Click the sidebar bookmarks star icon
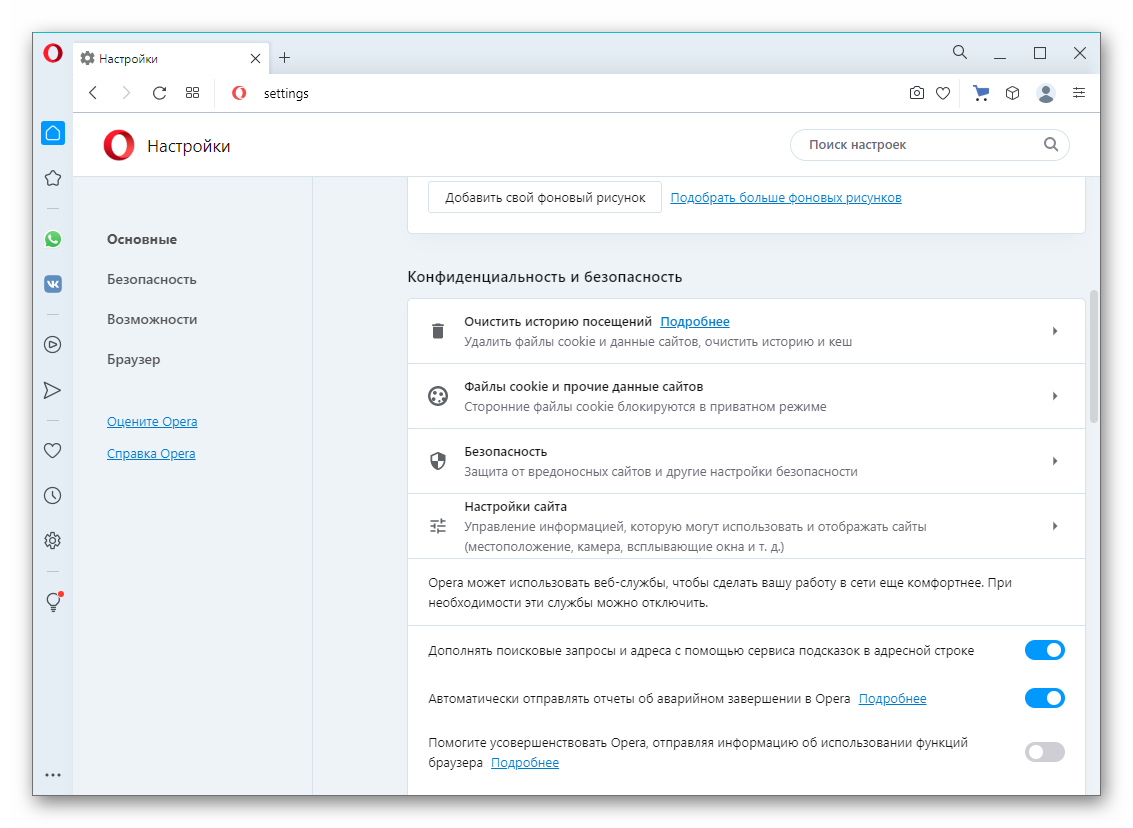 (x=53, y=178)
